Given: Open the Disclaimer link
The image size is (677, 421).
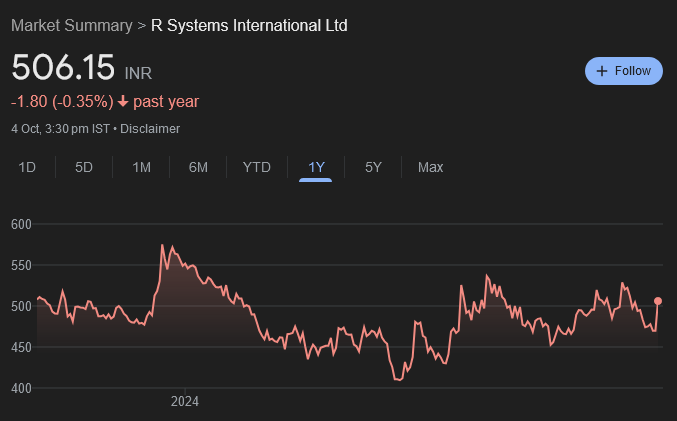Looking at the screenshot, I should coord(150,129).
